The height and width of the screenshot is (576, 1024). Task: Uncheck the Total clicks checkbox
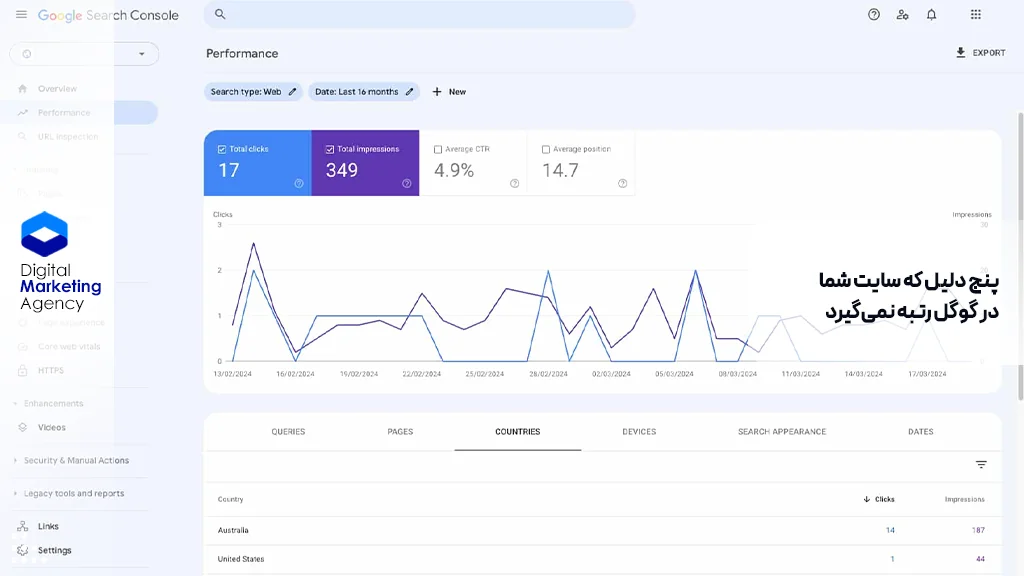[x=222, y=149]
